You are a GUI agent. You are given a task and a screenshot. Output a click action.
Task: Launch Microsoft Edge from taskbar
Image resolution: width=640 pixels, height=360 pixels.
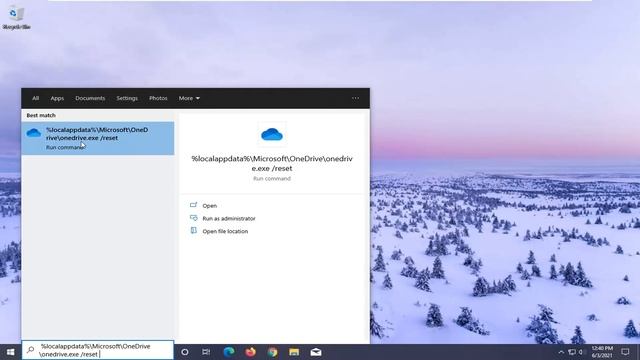click(229, 352)
